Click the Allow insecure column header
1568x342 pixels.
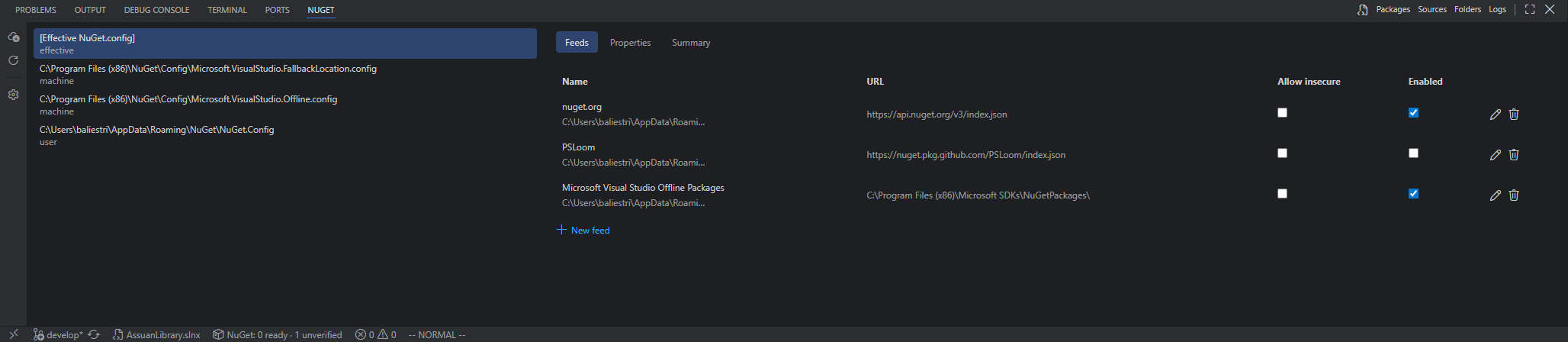click(x=1309, y=82)
